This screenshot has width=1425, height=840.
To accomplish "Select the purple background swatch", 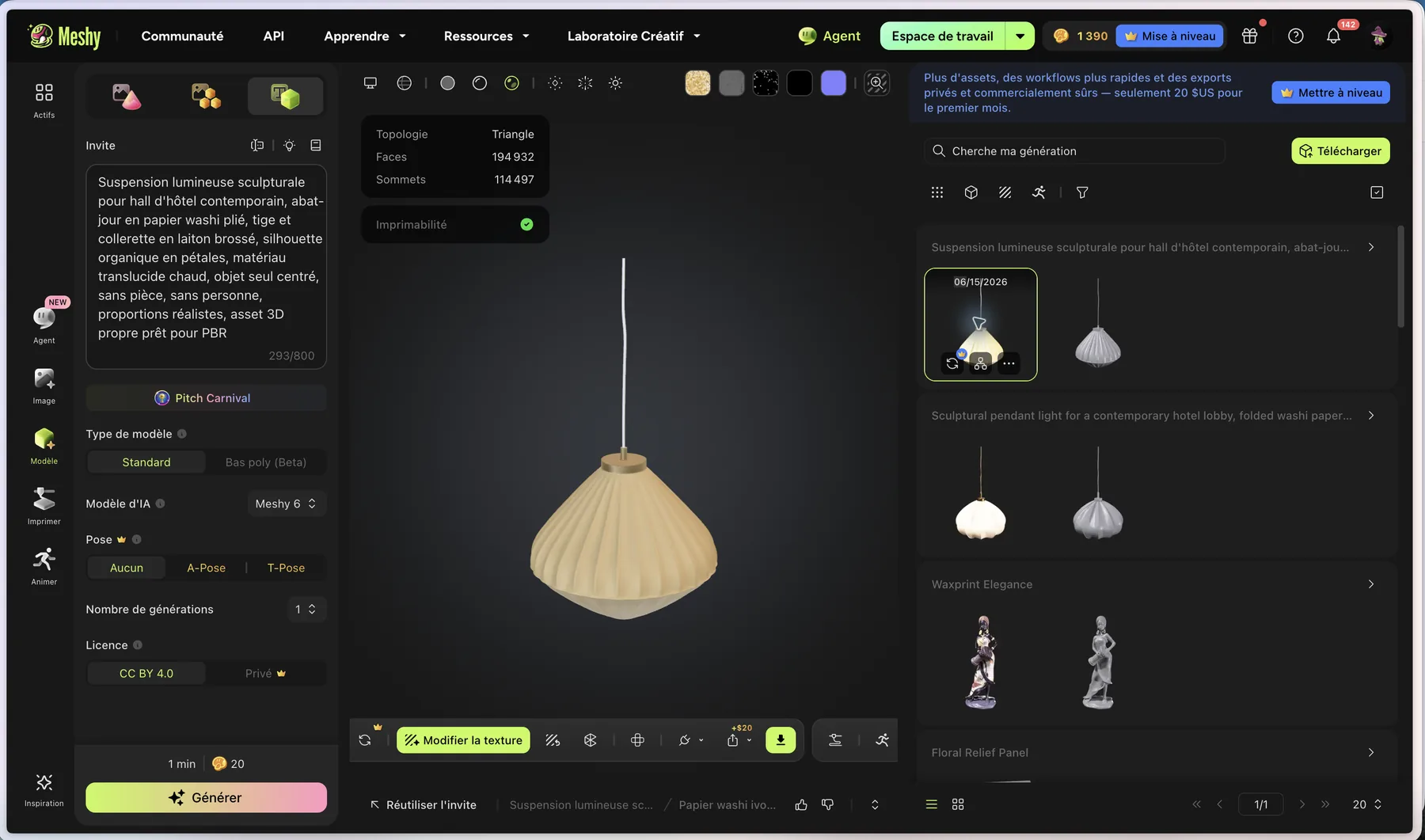I will click(x=834, y=83).
